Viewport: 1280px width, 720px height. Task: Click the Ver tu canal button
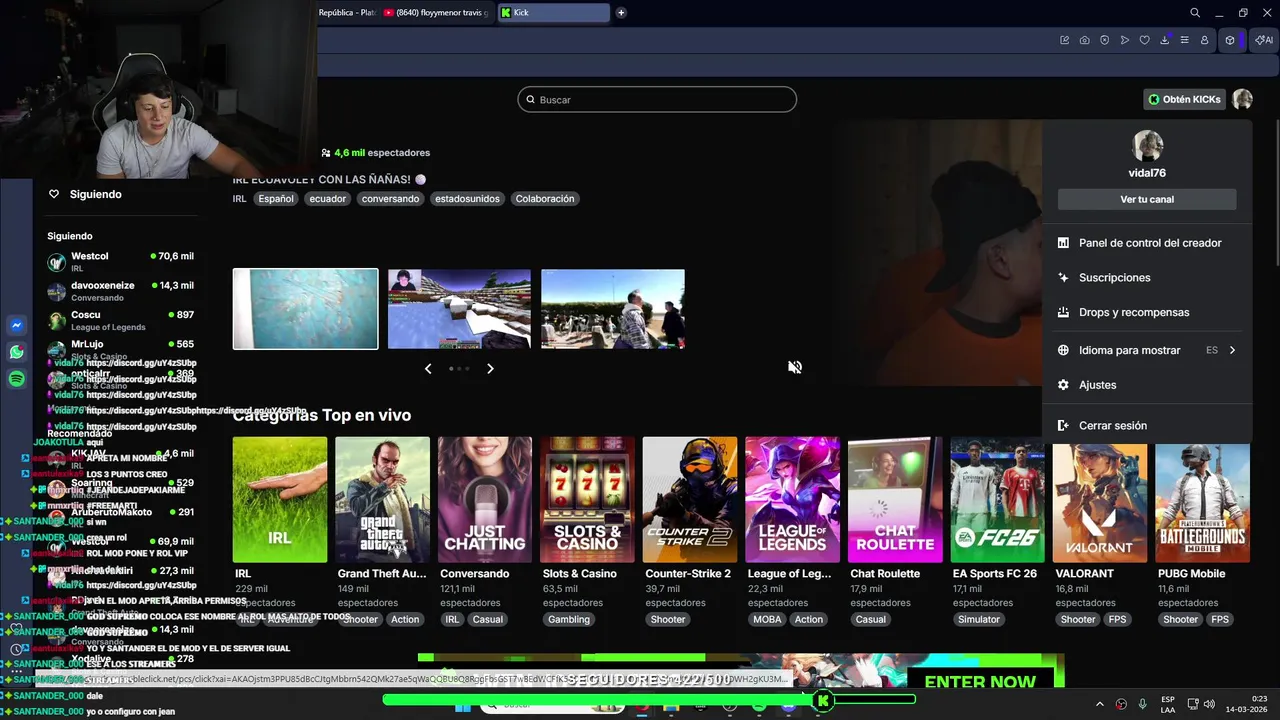pos(1147,199)
